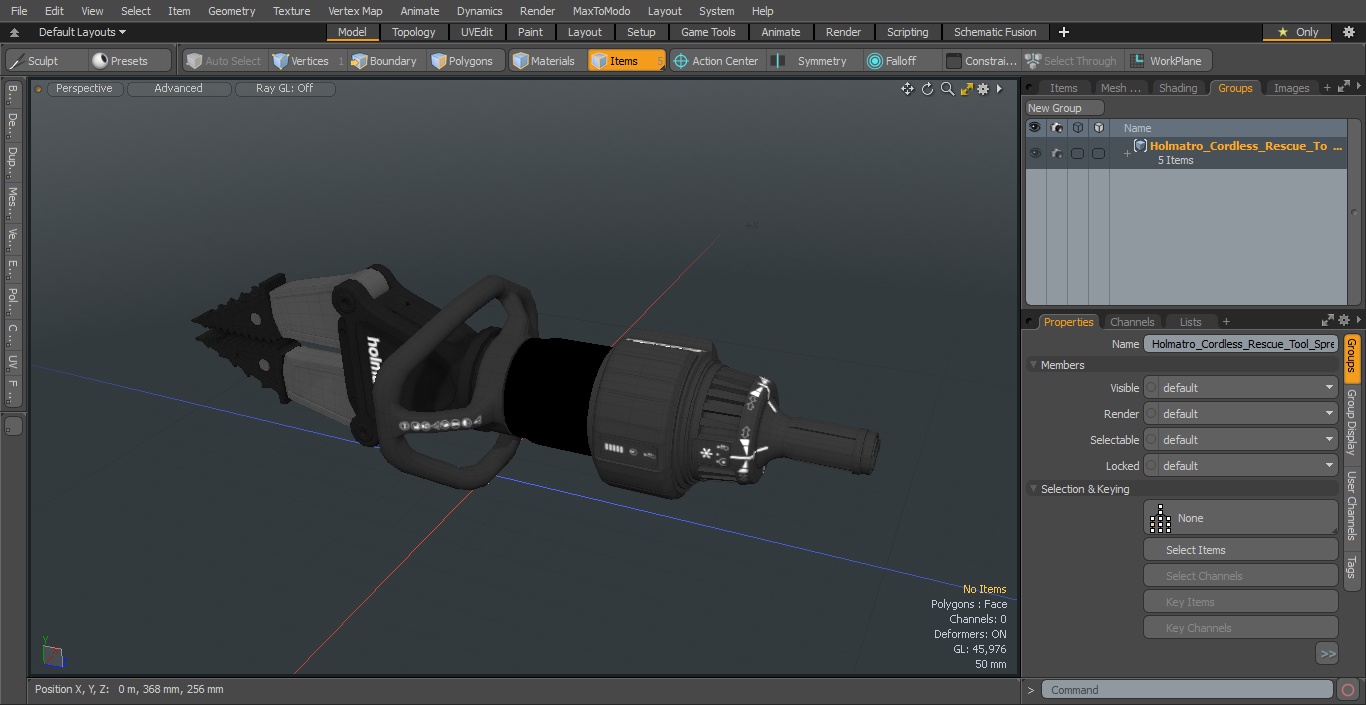Open the Action Center options
1366x705 pixels.
[716, 61]
